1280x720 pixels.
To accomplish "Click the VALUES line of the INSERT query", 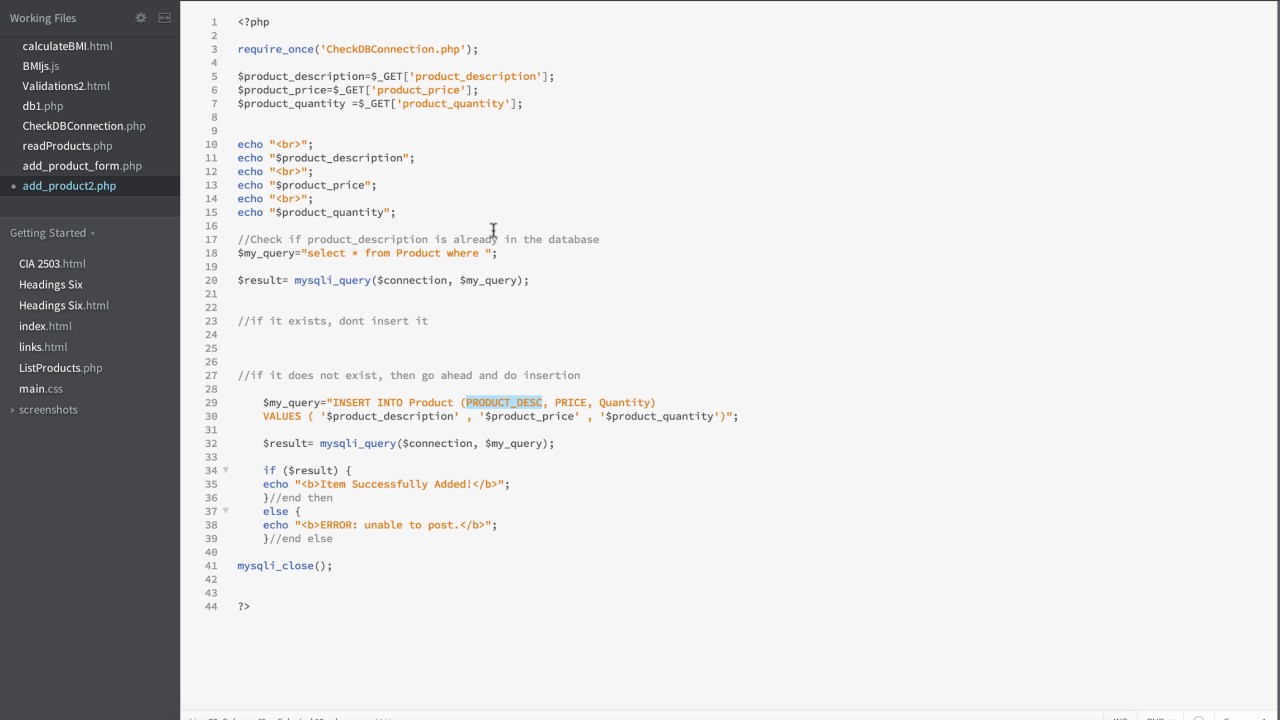I will tap(501, 416).
